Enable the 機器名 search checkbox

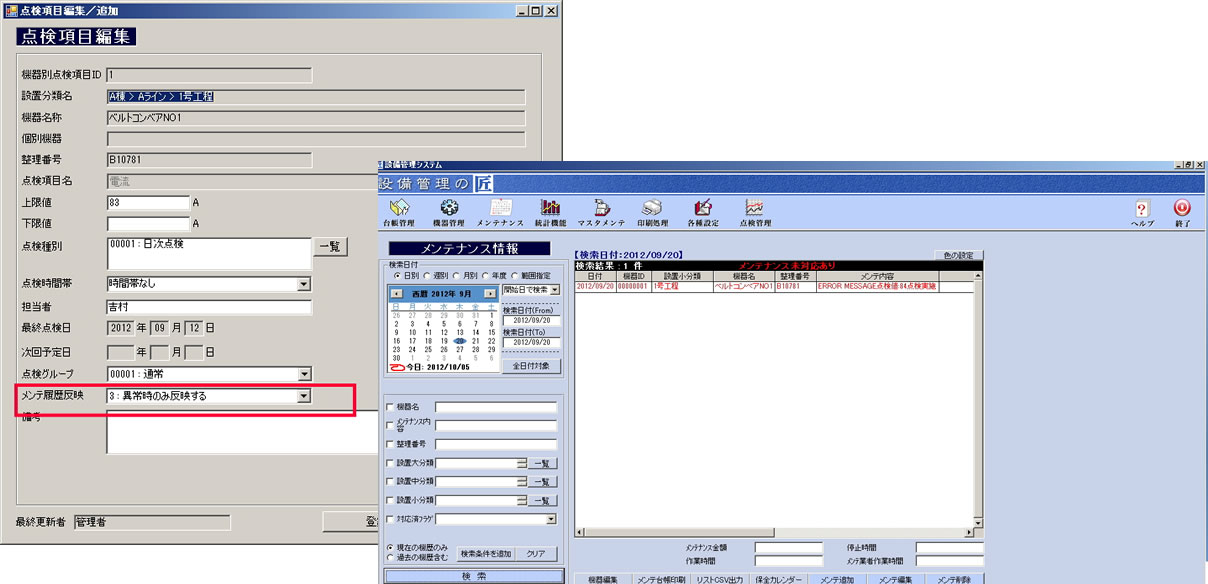pyautogui.click(x=391, y=407)
